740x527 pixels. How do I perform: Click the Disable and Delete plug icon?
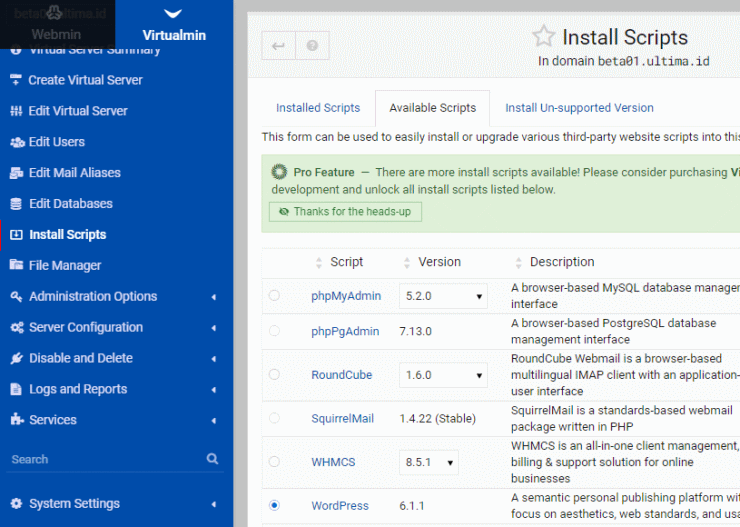[x=17, y=358]
